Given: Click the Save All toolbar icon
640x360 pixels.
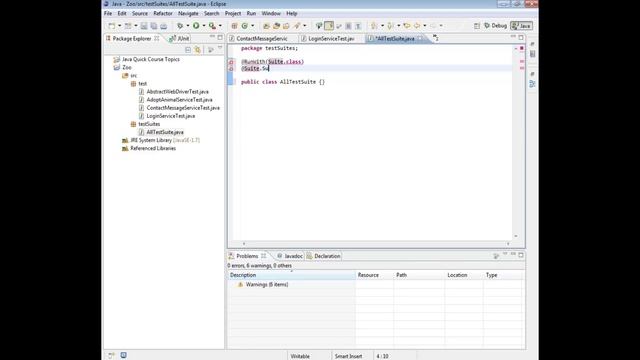Looking at the screenshot, I should pyautogui.click(x=154, y=26).
